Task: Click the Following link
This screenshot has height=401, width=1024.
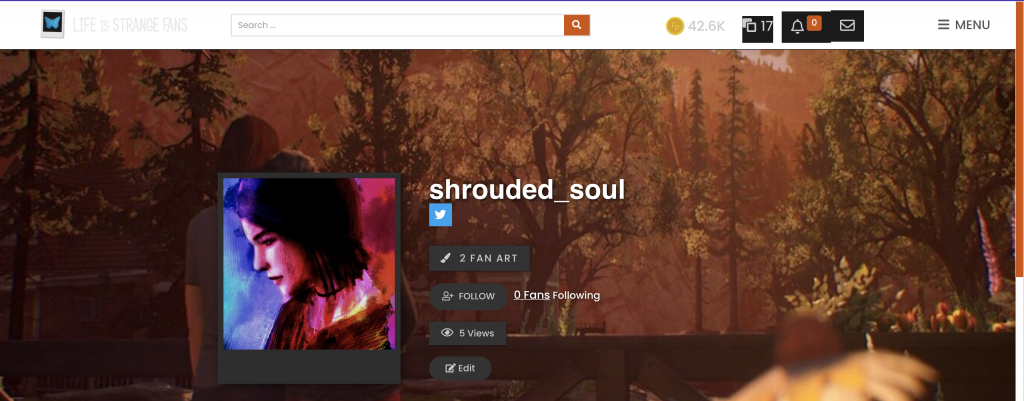Action: [576, 295]
